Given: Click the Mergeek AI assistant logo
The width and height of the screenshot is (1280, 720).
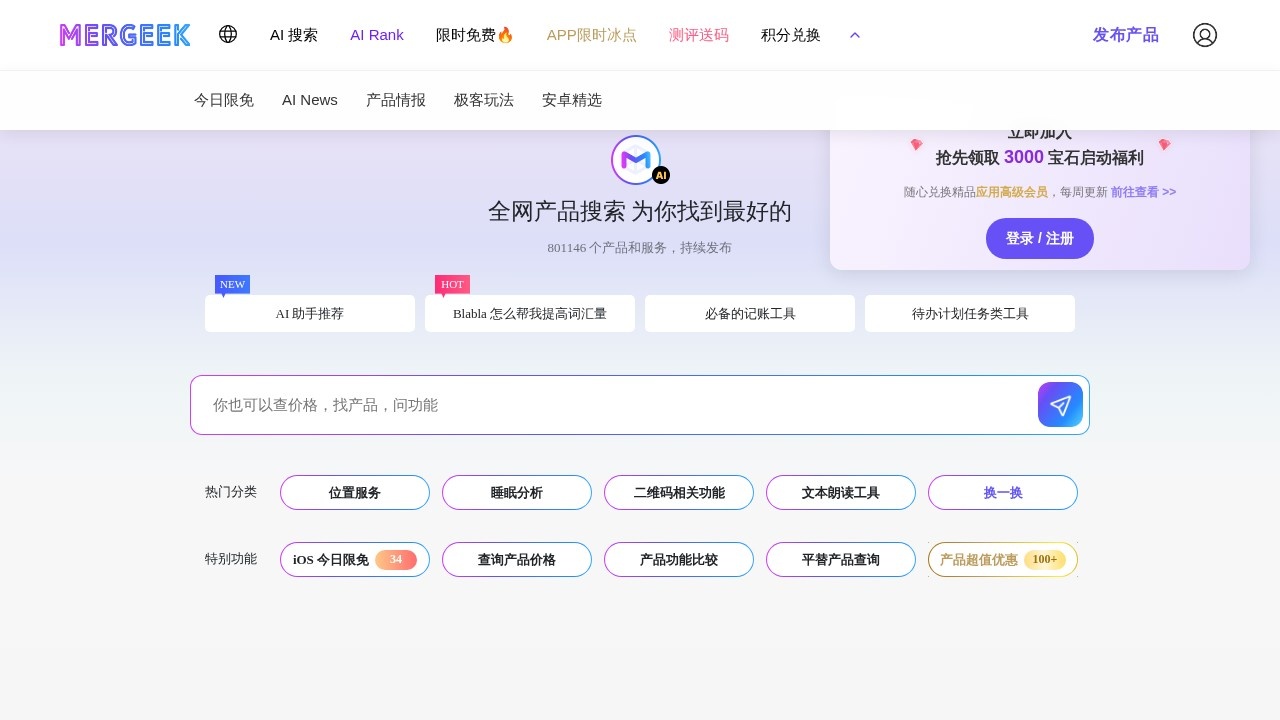Looking at the screenshot, I should [636, 160].
